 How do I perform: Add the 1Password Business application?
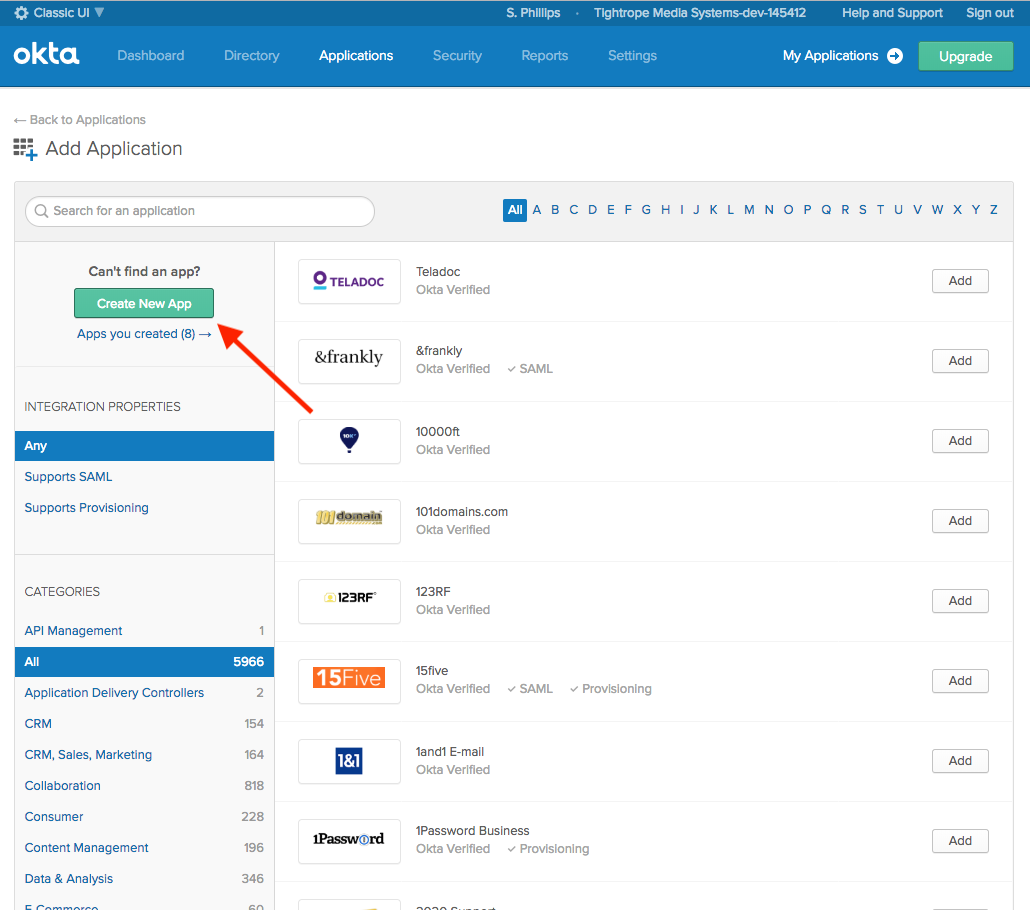pyautogui.click(x=960, y=841)
